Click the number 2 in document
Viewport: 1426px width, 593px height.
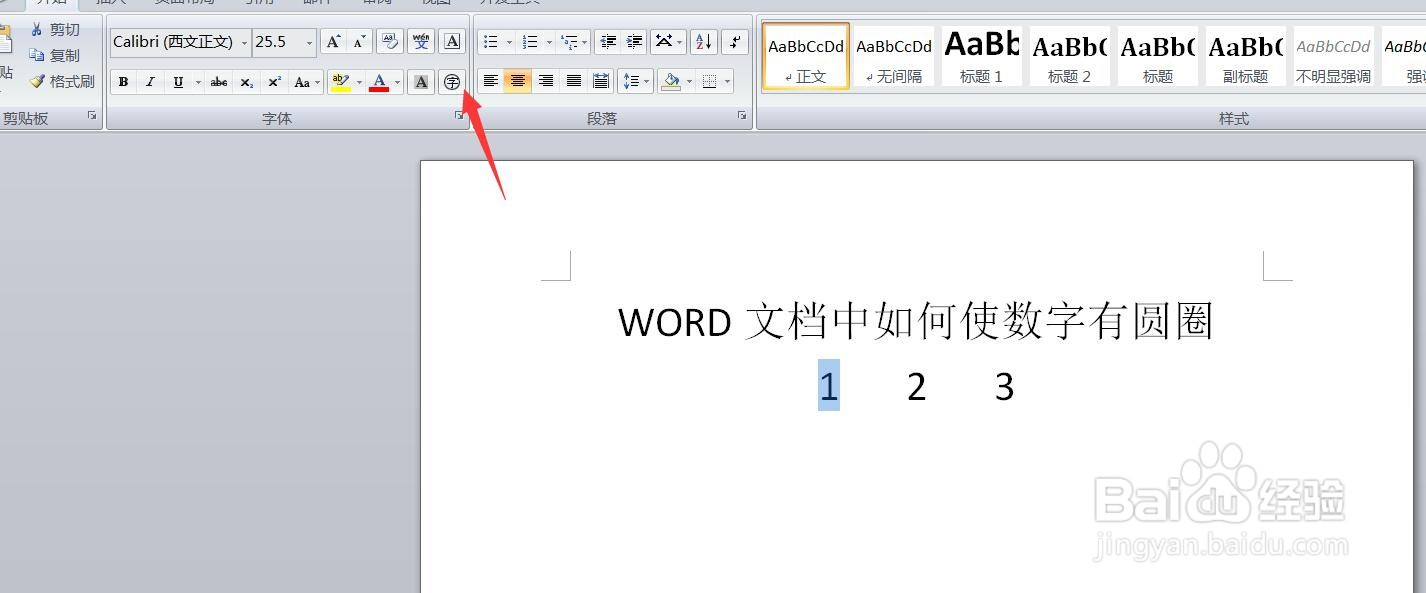(917, 386)
